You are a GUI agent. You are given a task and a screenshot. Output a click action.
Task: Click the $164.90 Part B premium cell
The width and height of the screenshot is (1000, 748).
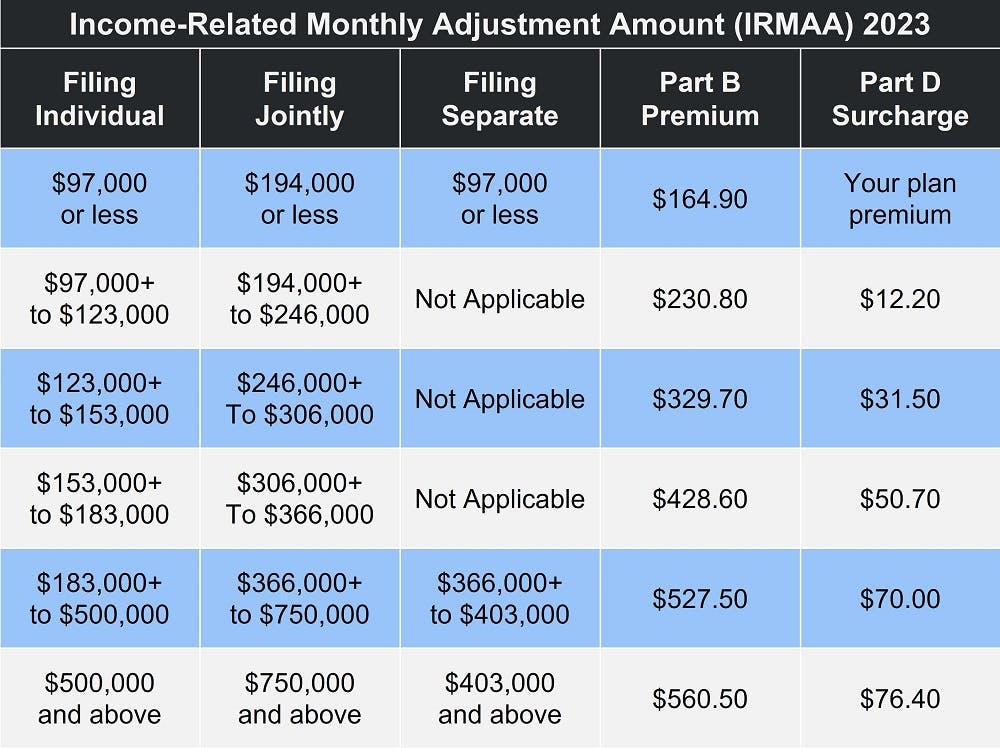[700, 199]
